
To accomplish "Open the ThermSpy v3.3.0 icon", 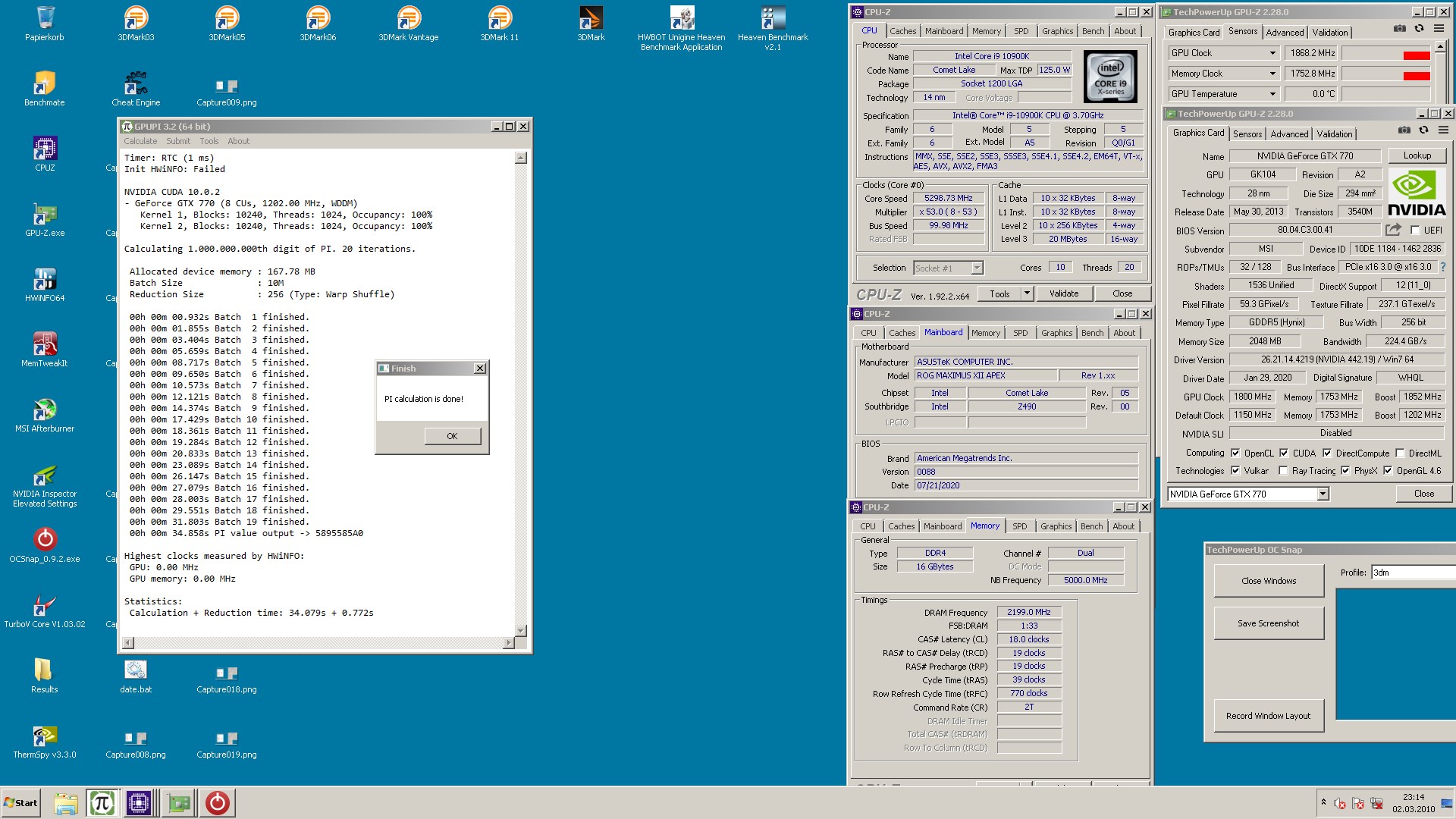I will [x=45, y=740].
